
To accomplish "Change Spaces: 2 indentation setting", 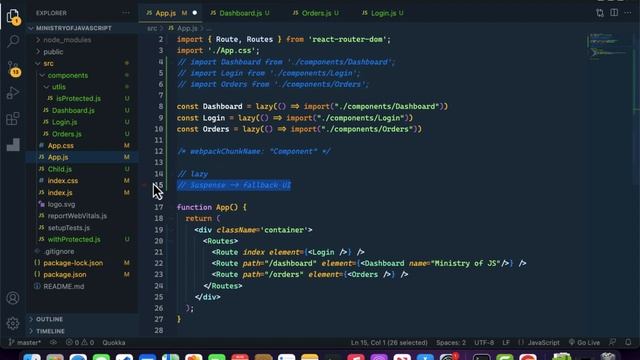I will tap(451, 342).
